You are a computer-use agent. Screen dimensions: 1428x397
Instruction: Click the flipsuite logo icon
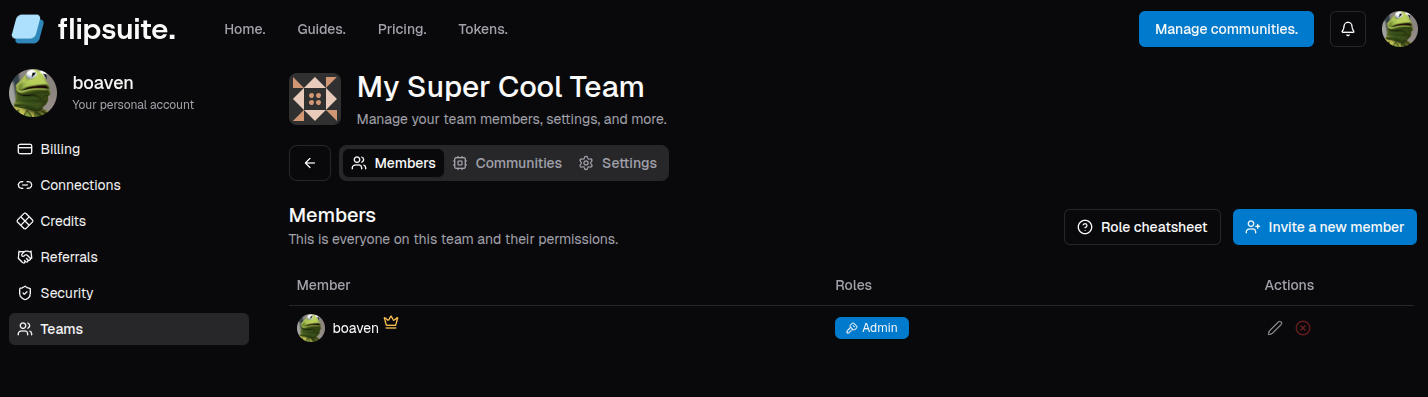pyautogui.click(x=29, y=29)
